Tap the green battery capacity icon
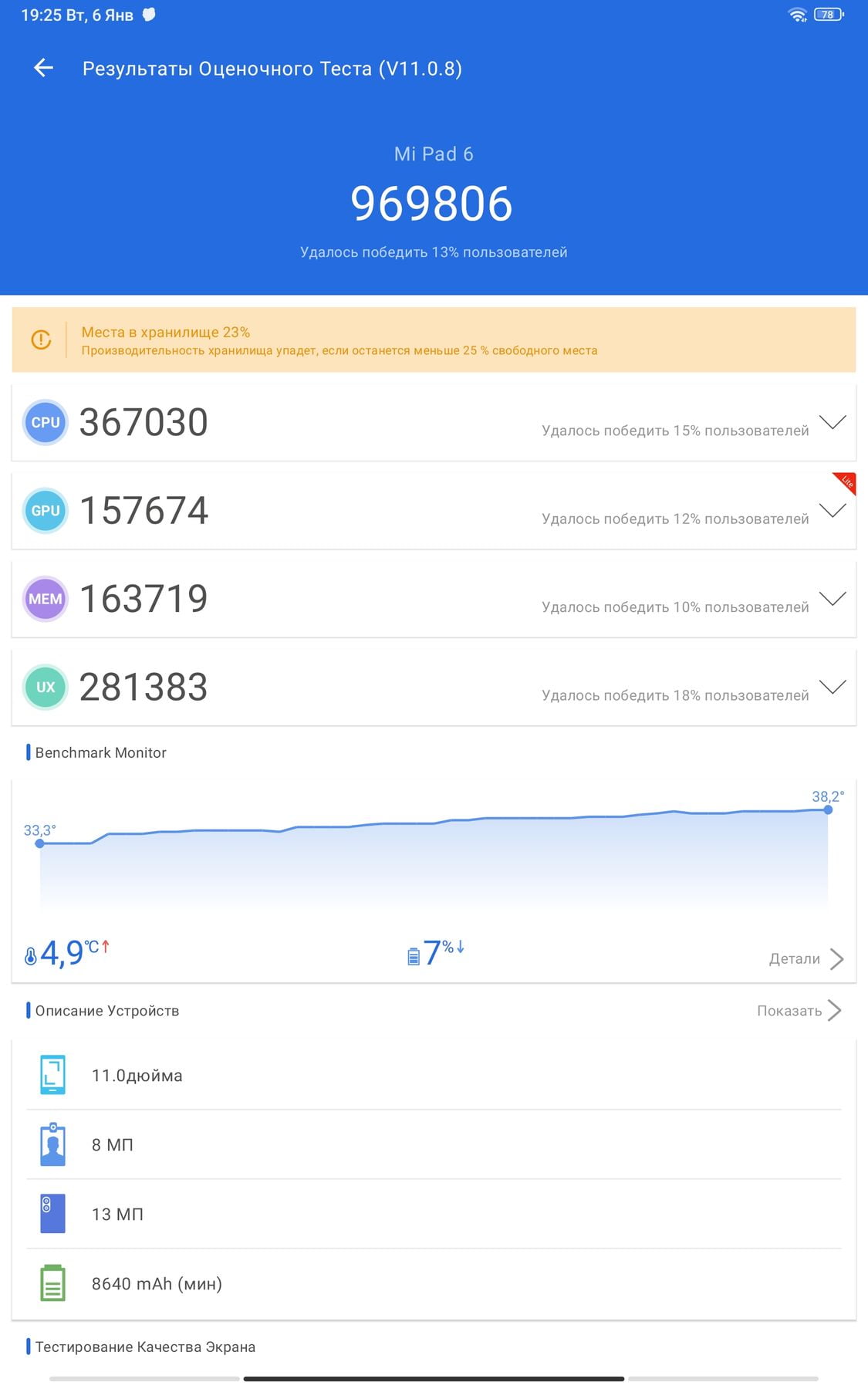 tap(52, 1283)
